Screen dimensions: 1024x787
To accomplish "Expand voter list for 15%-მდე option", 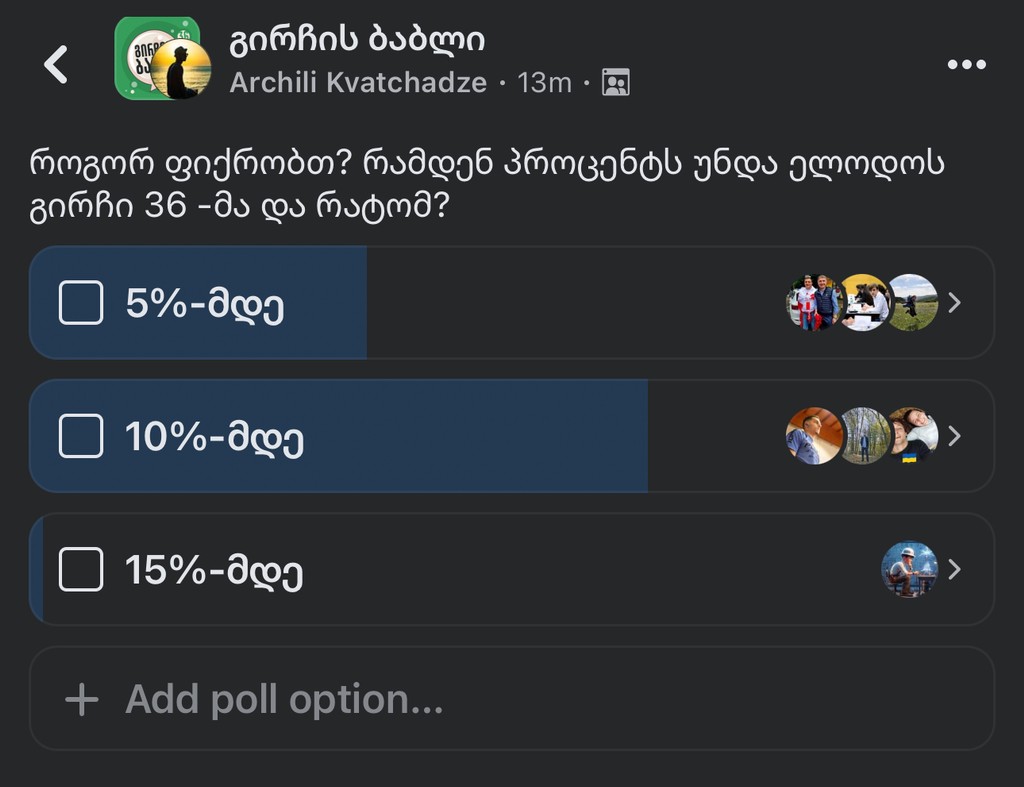I will pos(955,570).
